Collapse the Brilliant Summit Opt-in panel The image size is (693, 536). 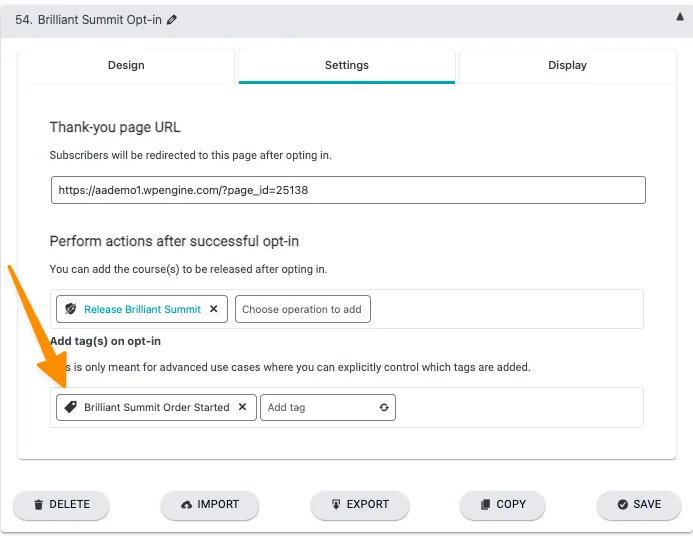pyautogui.click(x=680, y=18)
